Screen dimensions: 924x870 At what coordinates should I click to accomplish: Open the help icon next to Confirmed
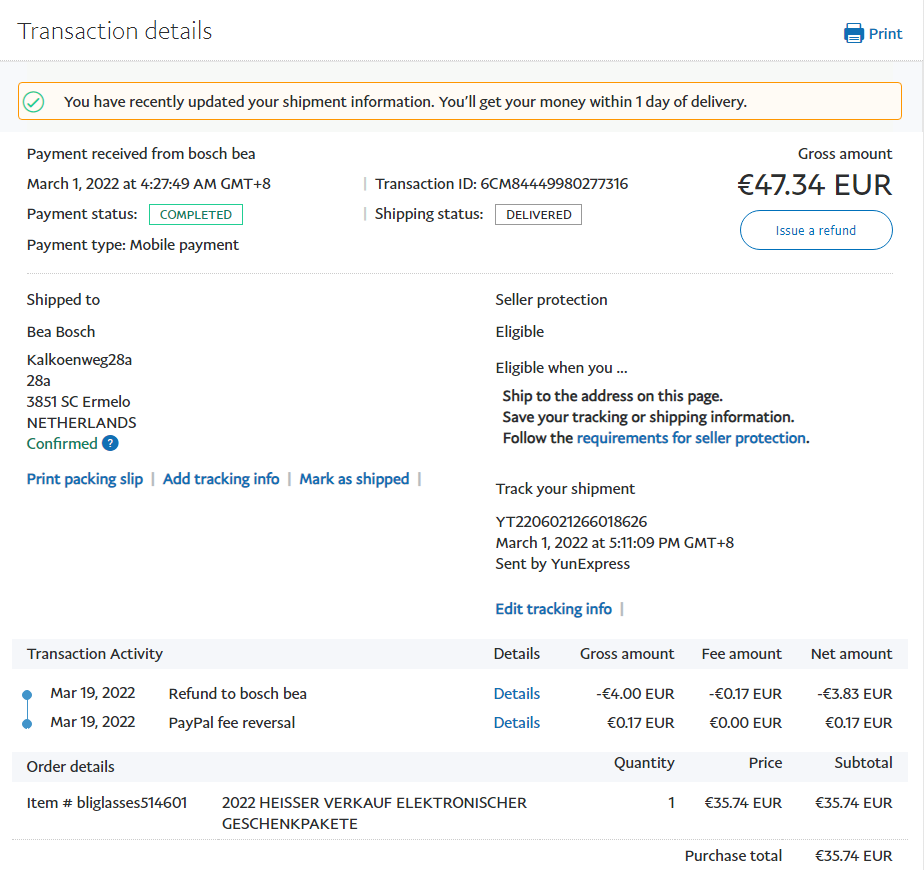click(110, 444)
